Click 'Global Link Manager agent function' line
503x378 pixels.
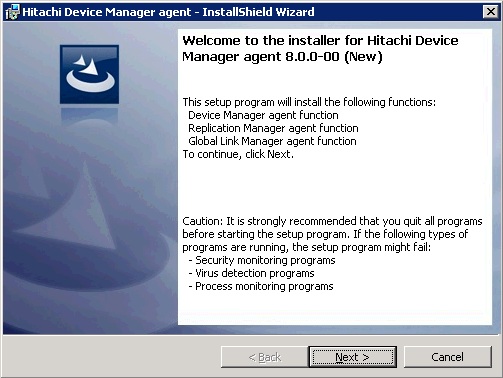(x=272, y=141)
